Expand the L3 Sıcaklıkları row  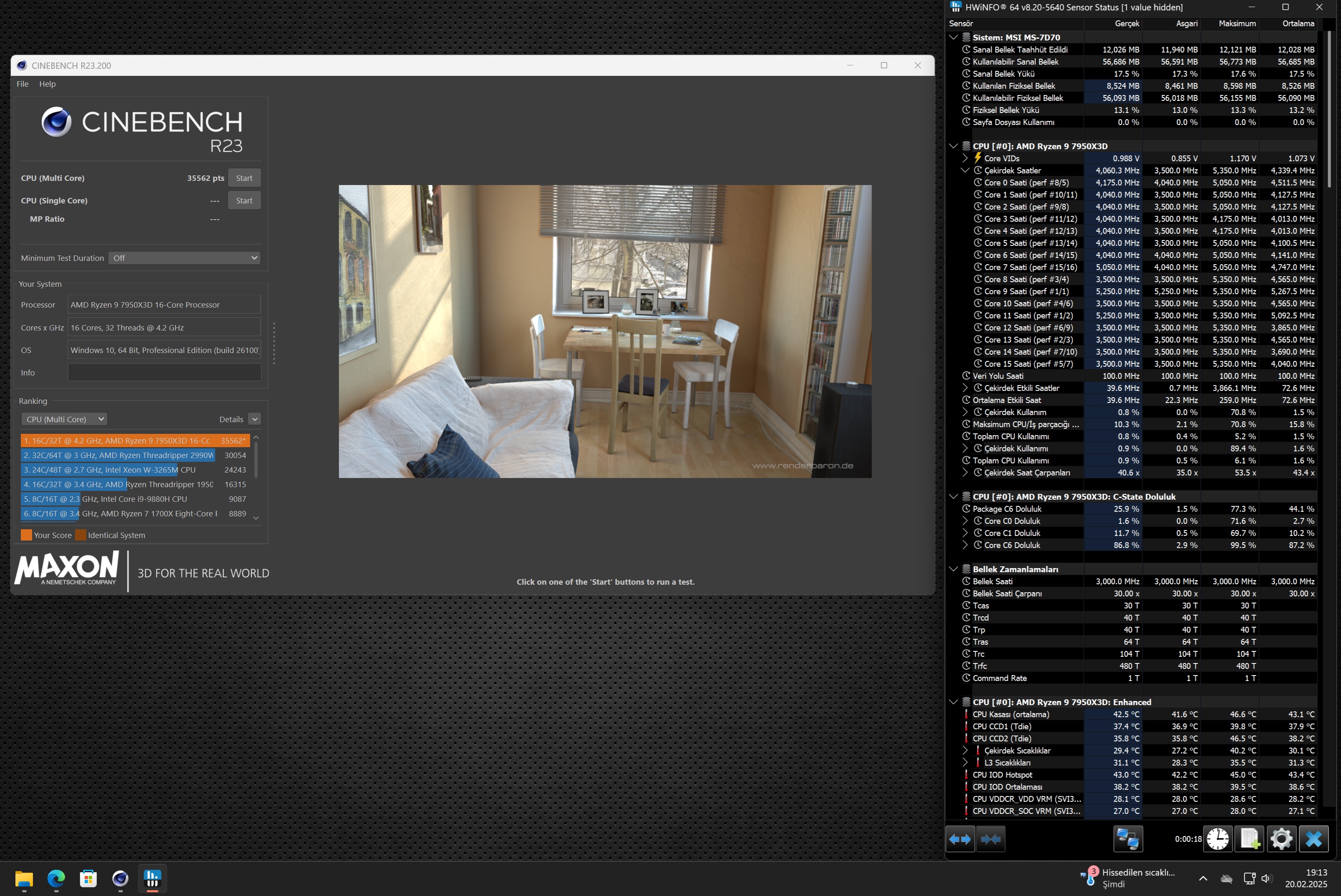point(965,762)
